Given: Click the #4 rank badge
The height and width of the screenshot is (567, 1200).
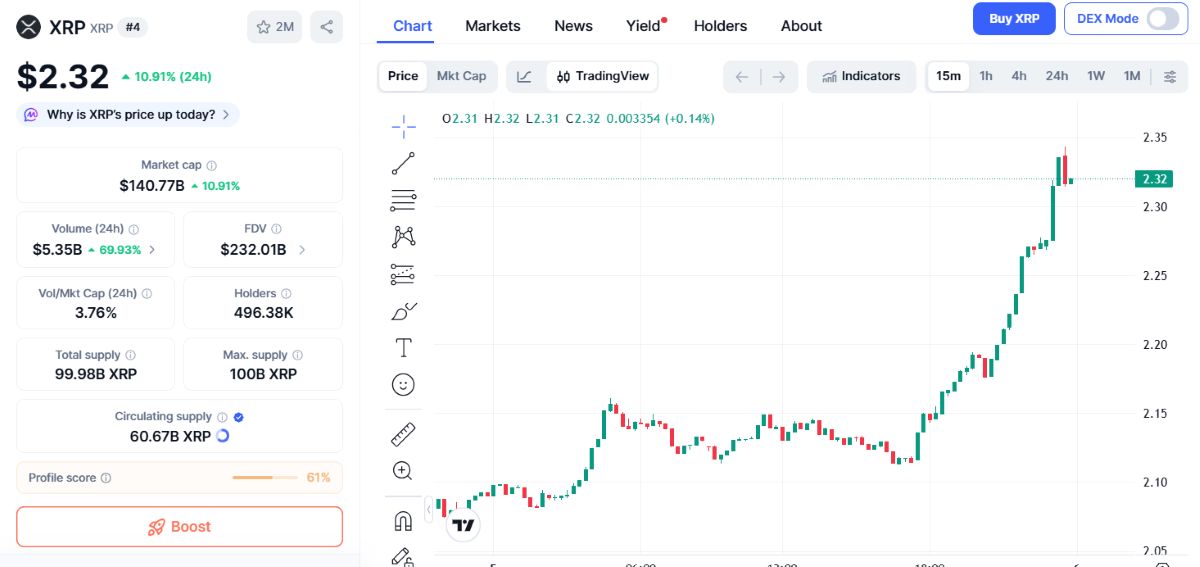Looking at the screenshot, I should coord(133,27).
